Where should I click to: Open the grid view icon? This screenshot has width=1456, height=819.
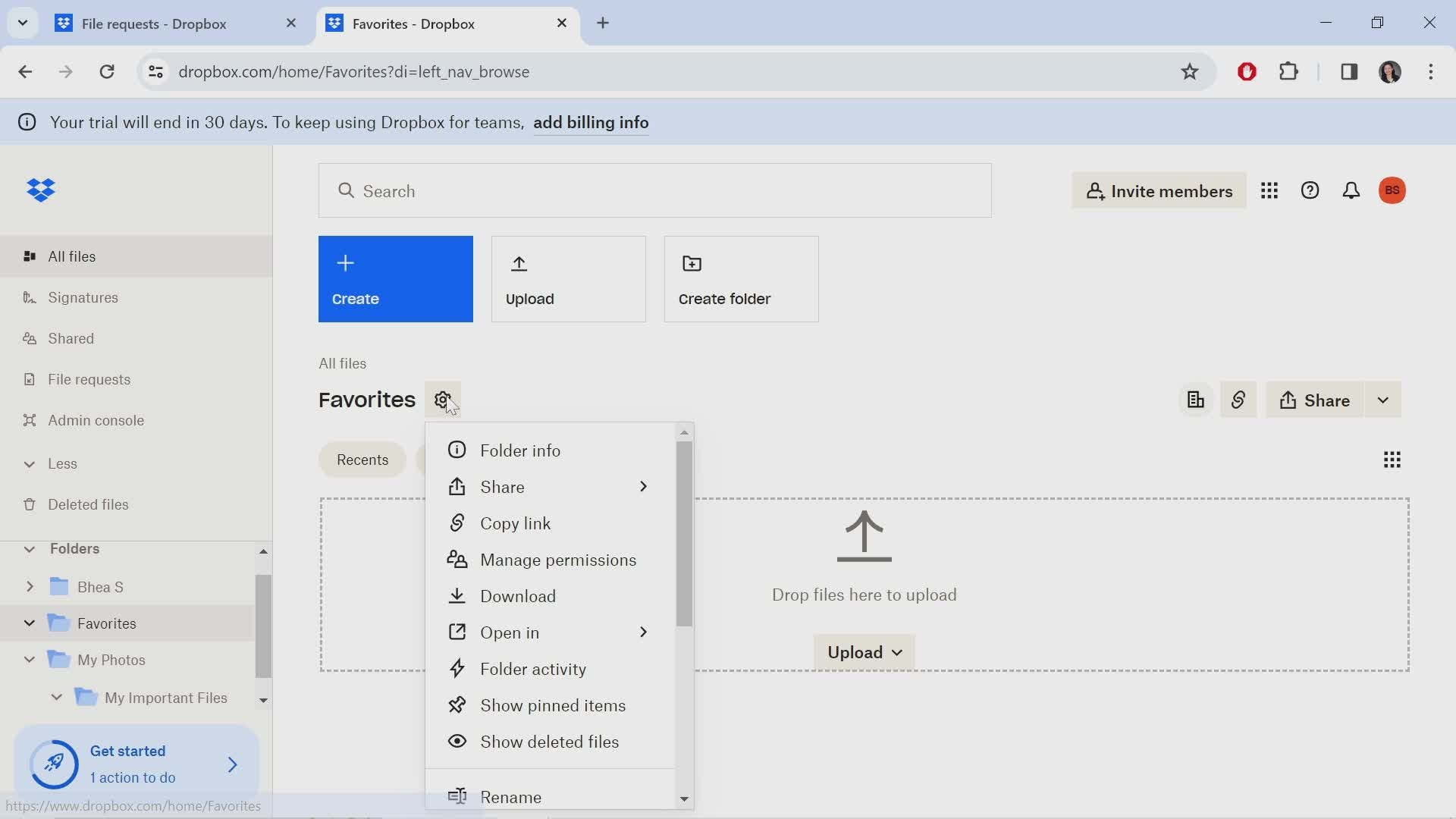click(x=1391, y=459)
